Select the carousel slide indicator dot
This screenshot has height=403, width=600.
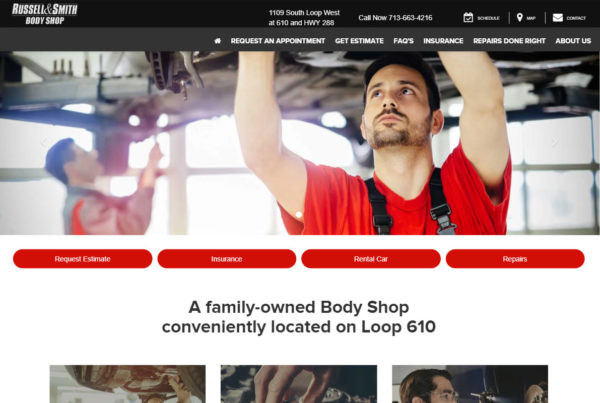(x=299, y=215)
